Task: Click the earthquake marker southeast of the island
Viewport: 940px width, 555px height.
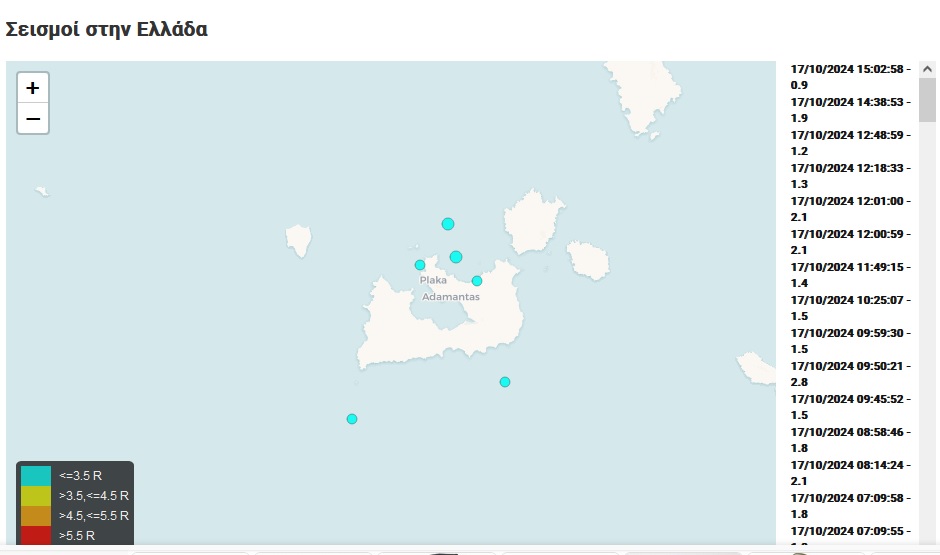Action: click(x=505, y=382)
